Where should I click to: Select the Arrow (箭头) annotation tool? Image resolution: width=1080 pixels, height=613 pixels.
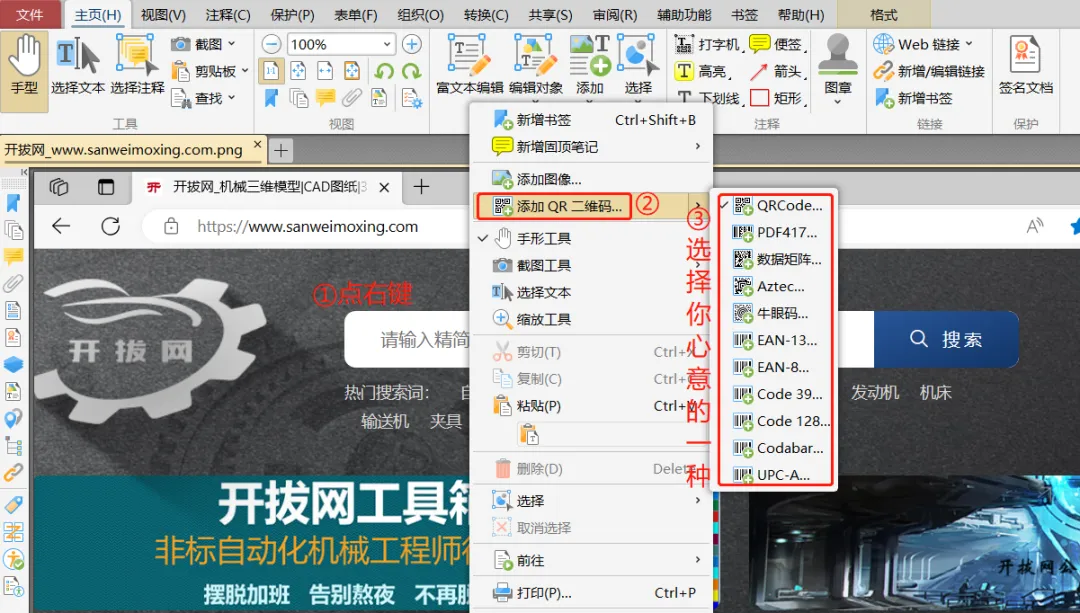click(778, 71)
